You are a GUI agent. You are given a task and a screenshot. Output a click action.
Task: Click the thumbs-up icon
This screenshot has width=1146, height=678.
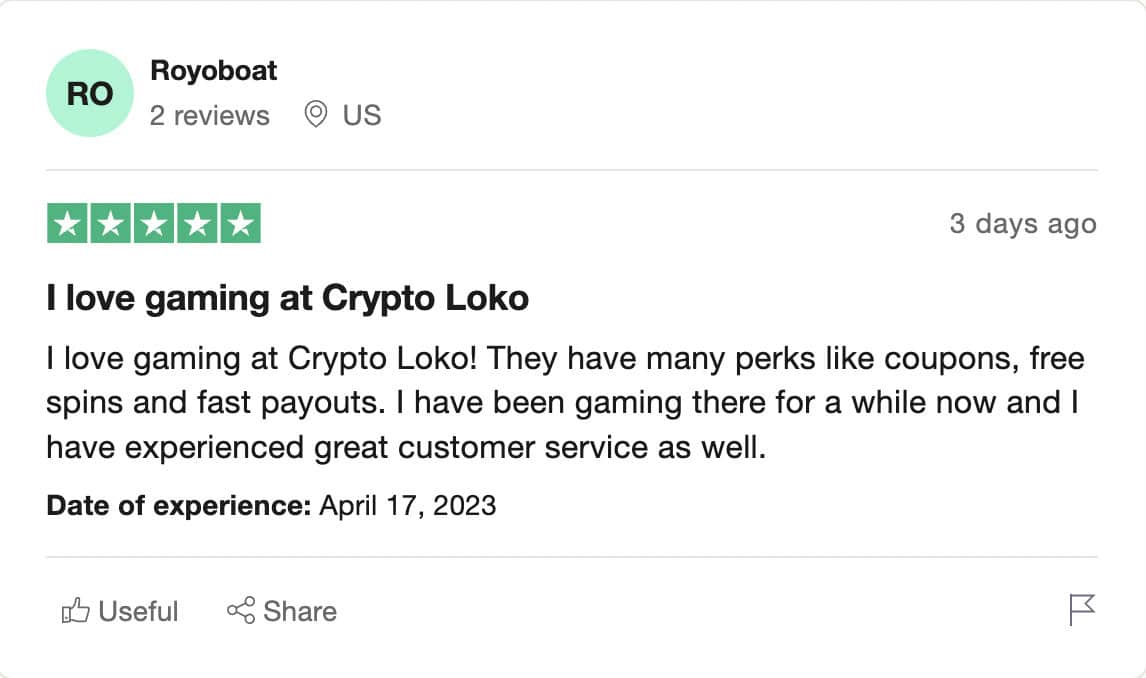click(x=76, y=610)
